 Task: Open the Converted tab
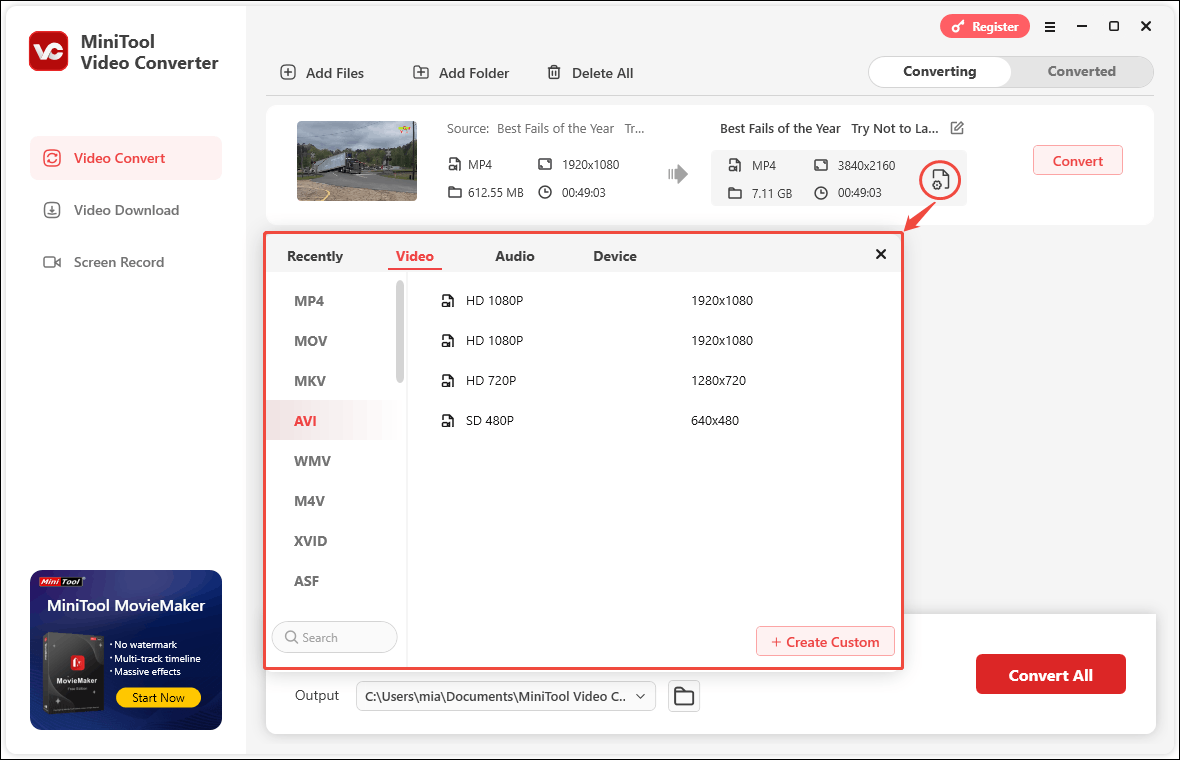pyautogui.click(x=1081, y=71)
